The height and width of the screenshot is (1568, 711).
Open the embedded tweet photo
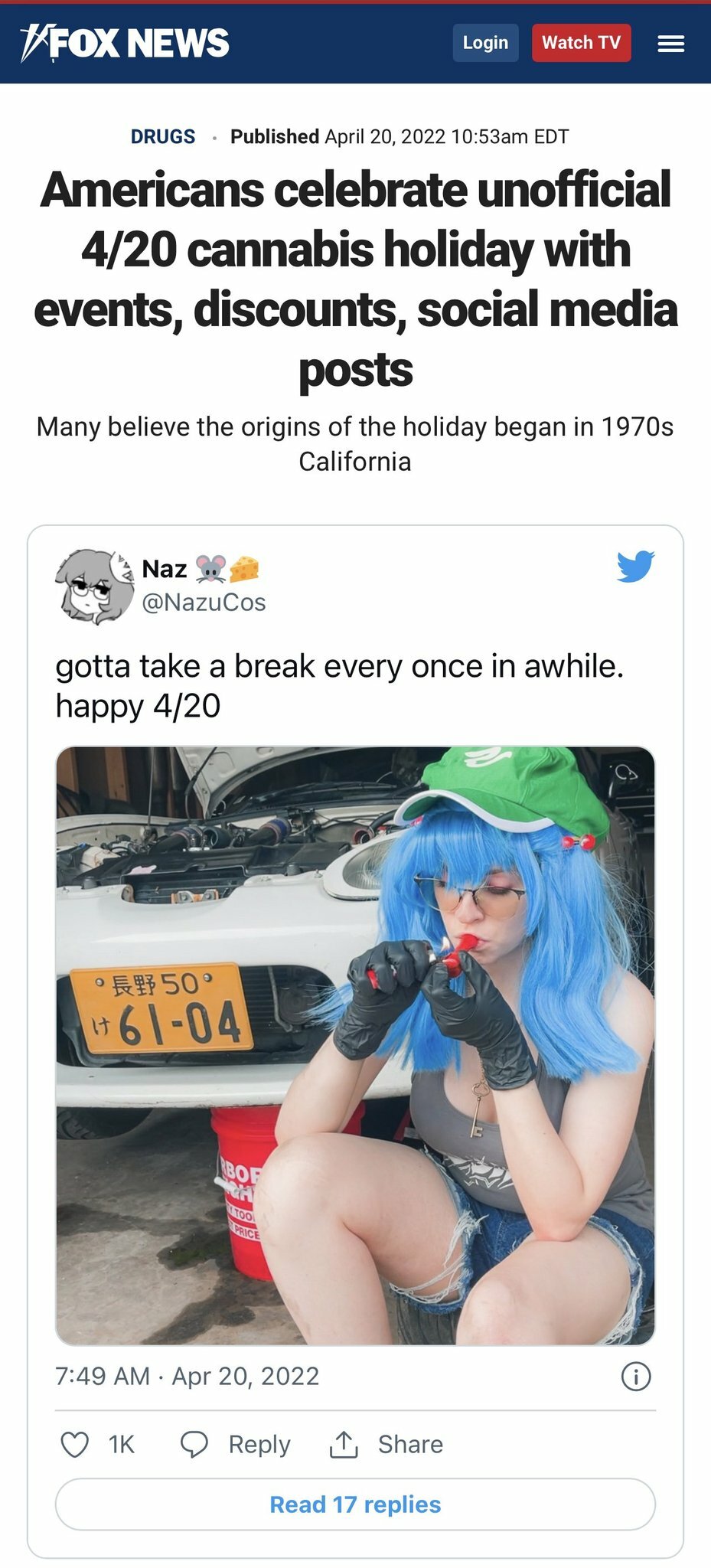[355, 1046]
